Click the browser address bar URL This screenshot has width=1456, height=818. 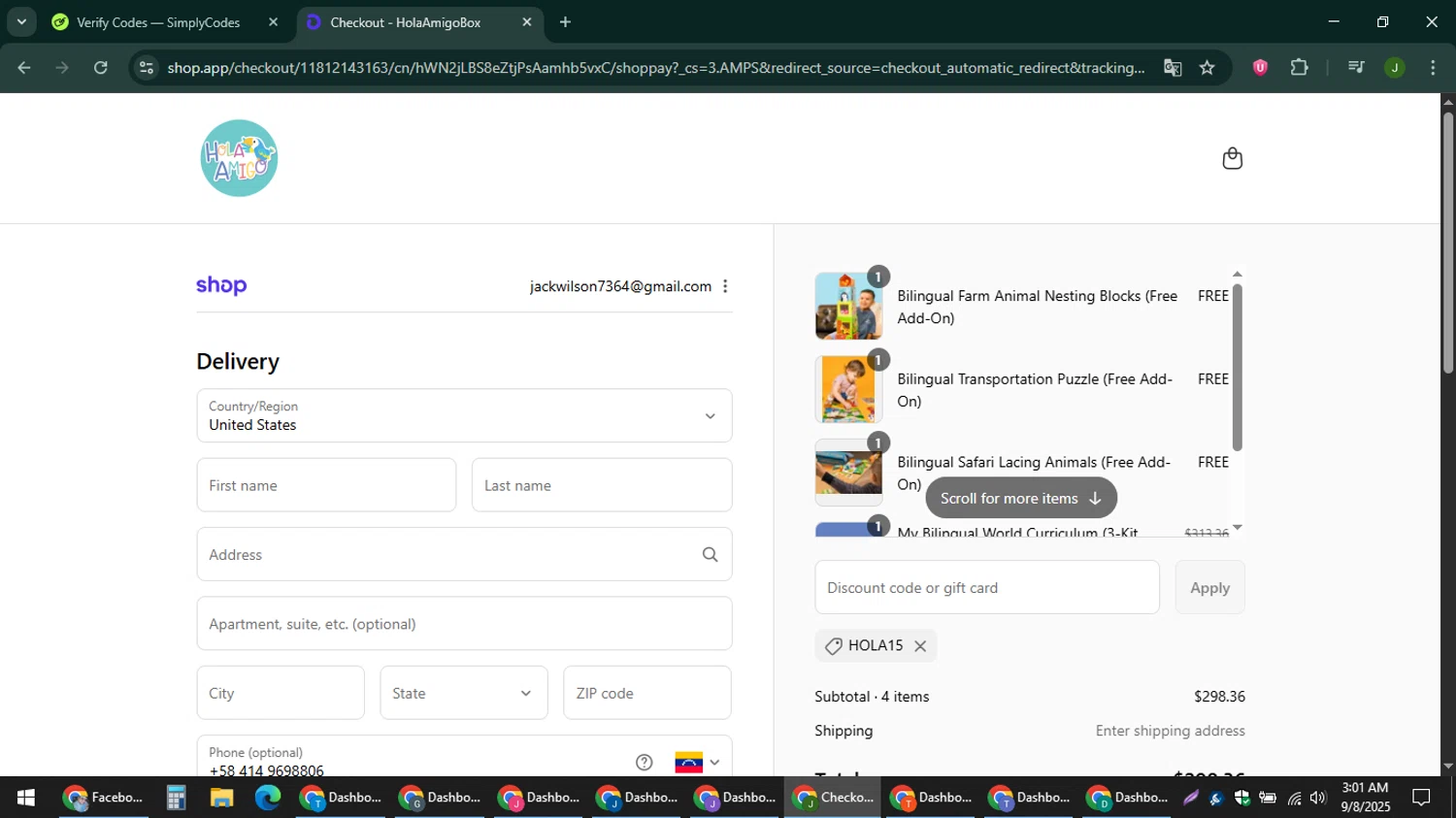click(656, 68)
